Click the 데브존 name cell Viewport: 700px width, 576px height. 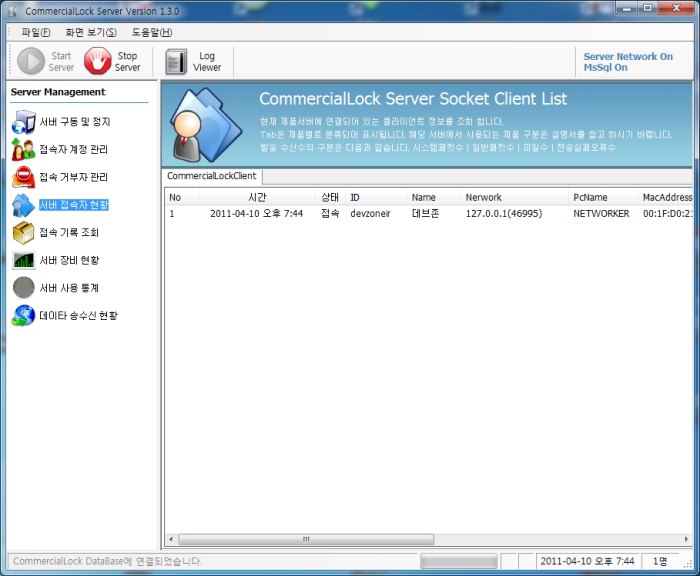coord(425,214)
